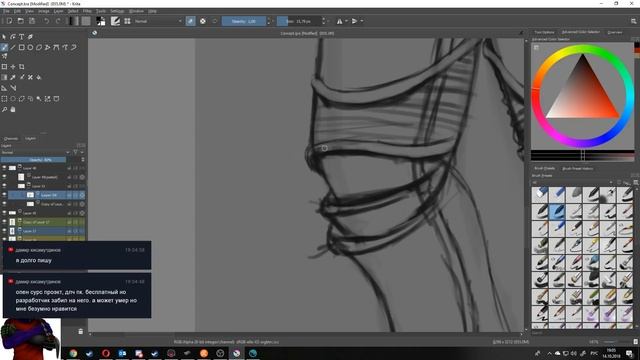
Task: Choose the Rectangle shape tool
Action: coord(22,47)
